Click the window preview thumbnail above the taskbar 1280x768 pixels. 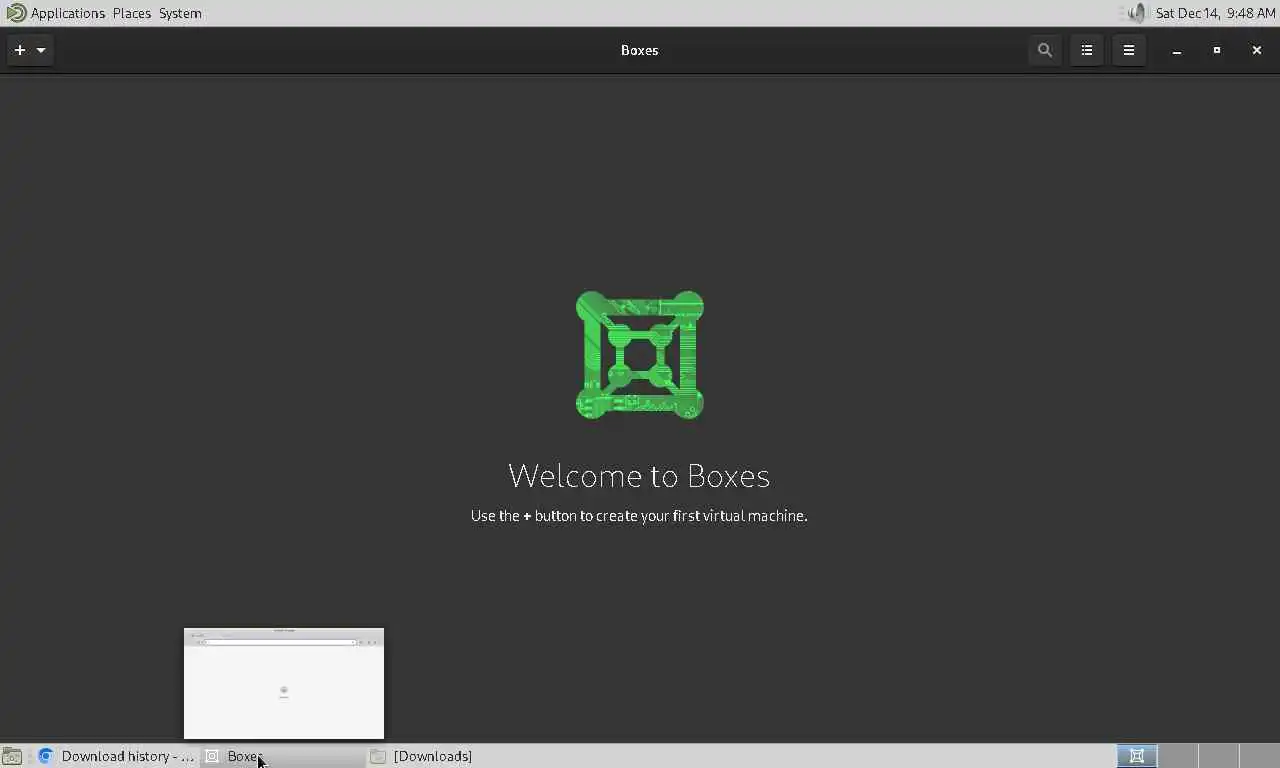click(284, 683)
